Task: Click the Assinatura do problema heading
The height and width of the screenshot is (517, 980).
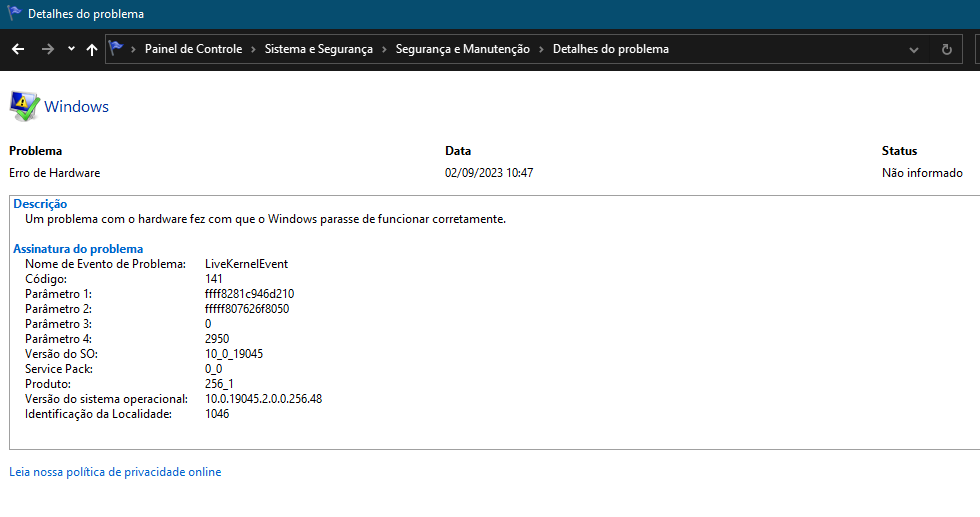Action: pyautogui.click(x=78, y=249)
